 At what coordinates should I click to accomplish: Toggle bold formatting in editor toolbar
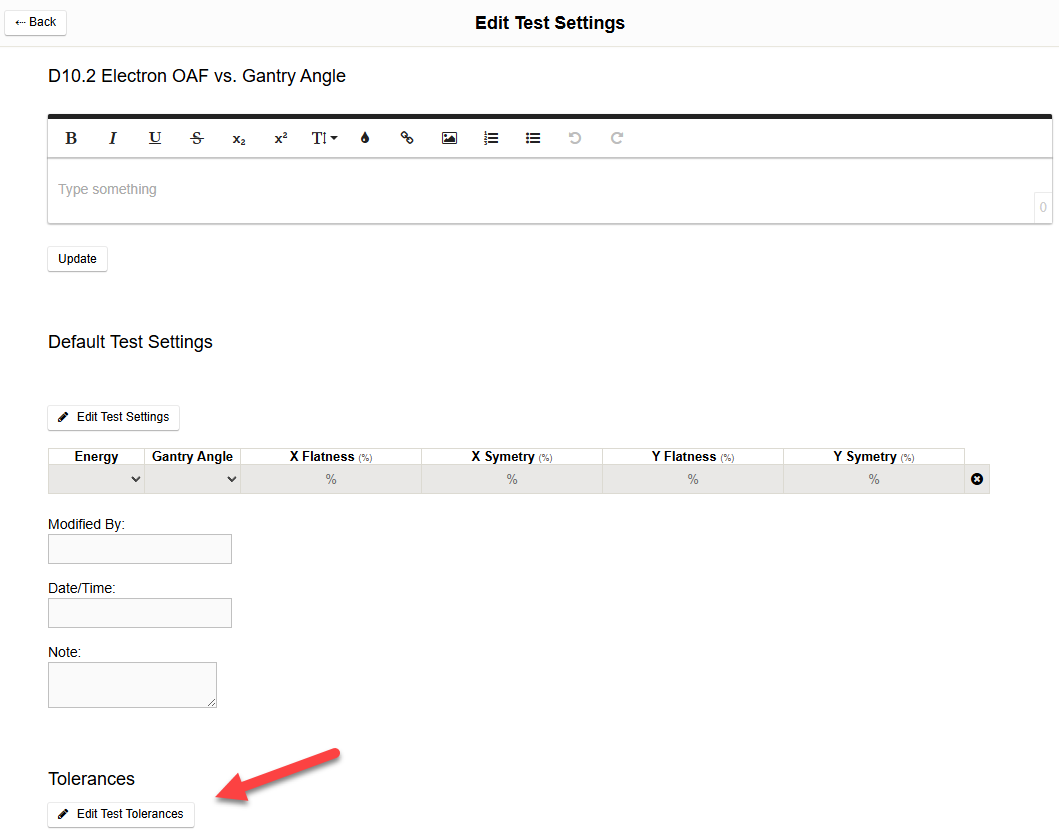(x=71, y=138)
